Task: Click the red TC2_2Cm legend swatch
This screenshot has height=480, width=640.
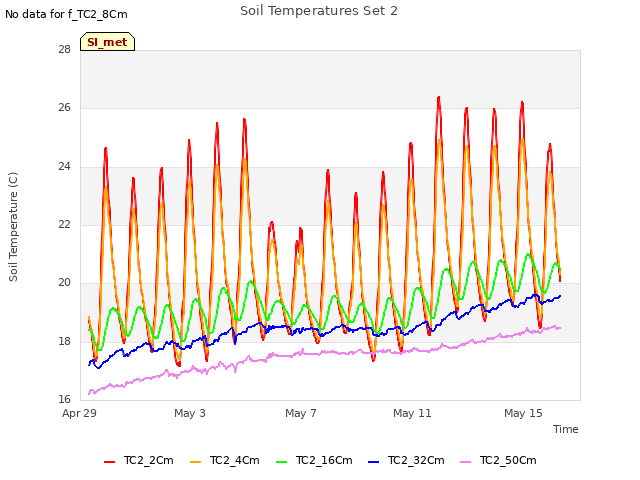Action: (x=109, y=462)
